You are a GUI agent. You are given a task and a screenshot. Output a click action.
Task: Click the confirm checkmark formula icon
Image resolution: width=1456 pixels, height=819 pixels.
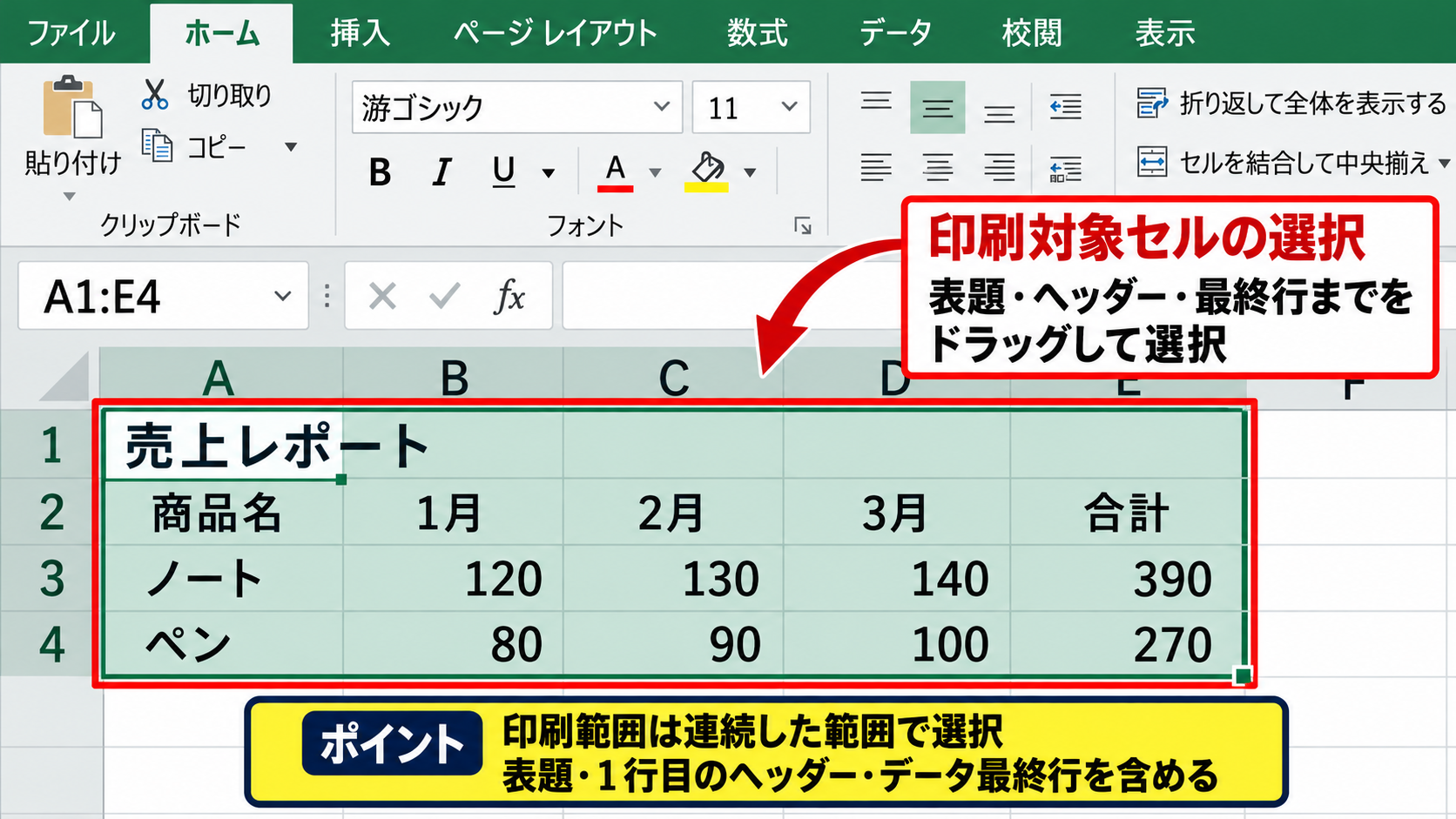click(x=444, y=296)
